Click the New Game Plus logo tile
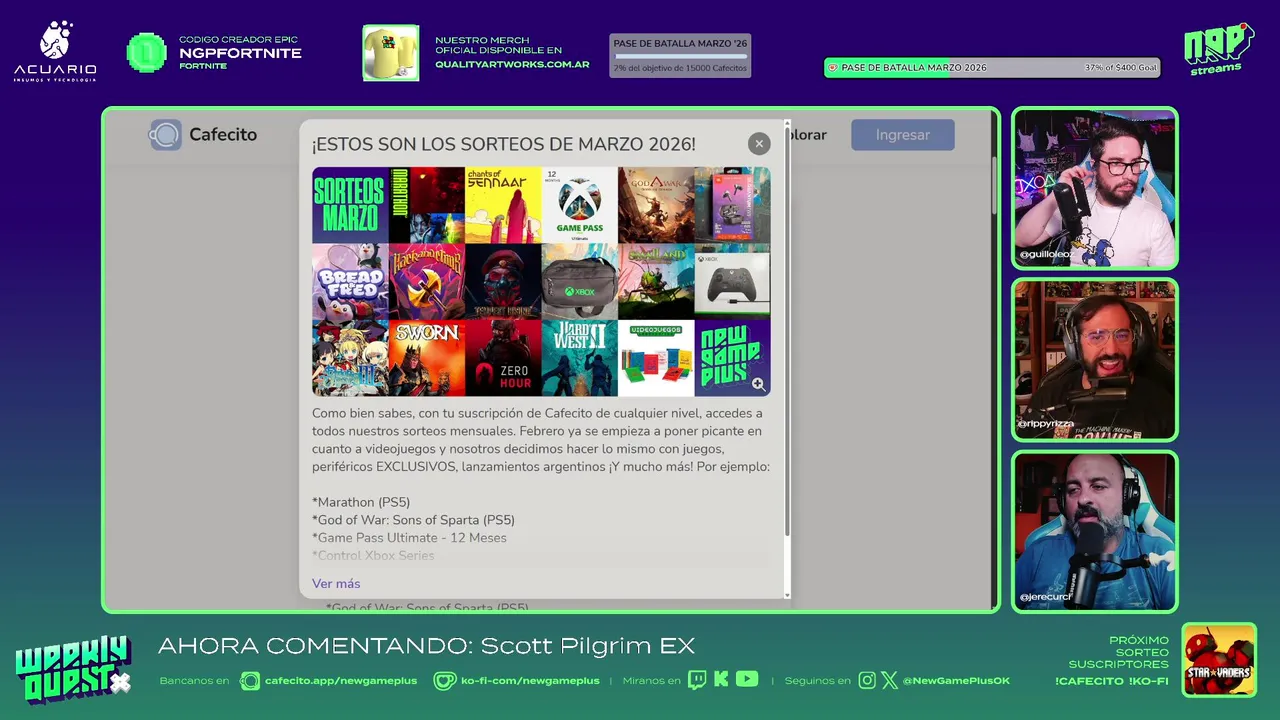 732,358
